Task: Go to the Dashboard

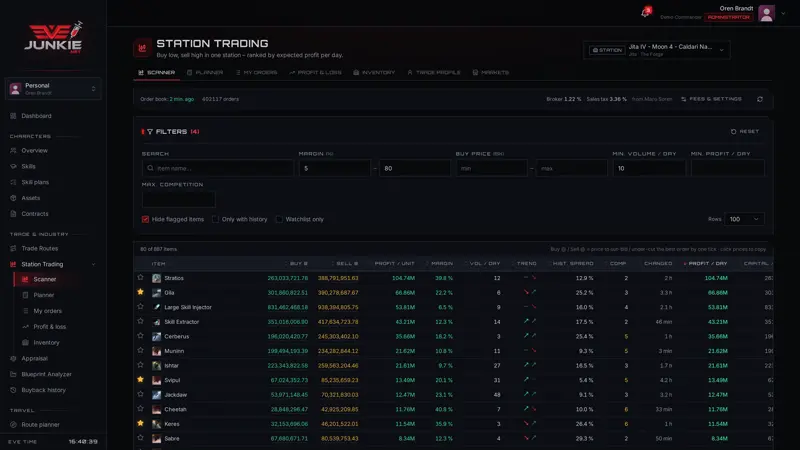Action: [36, 116]
